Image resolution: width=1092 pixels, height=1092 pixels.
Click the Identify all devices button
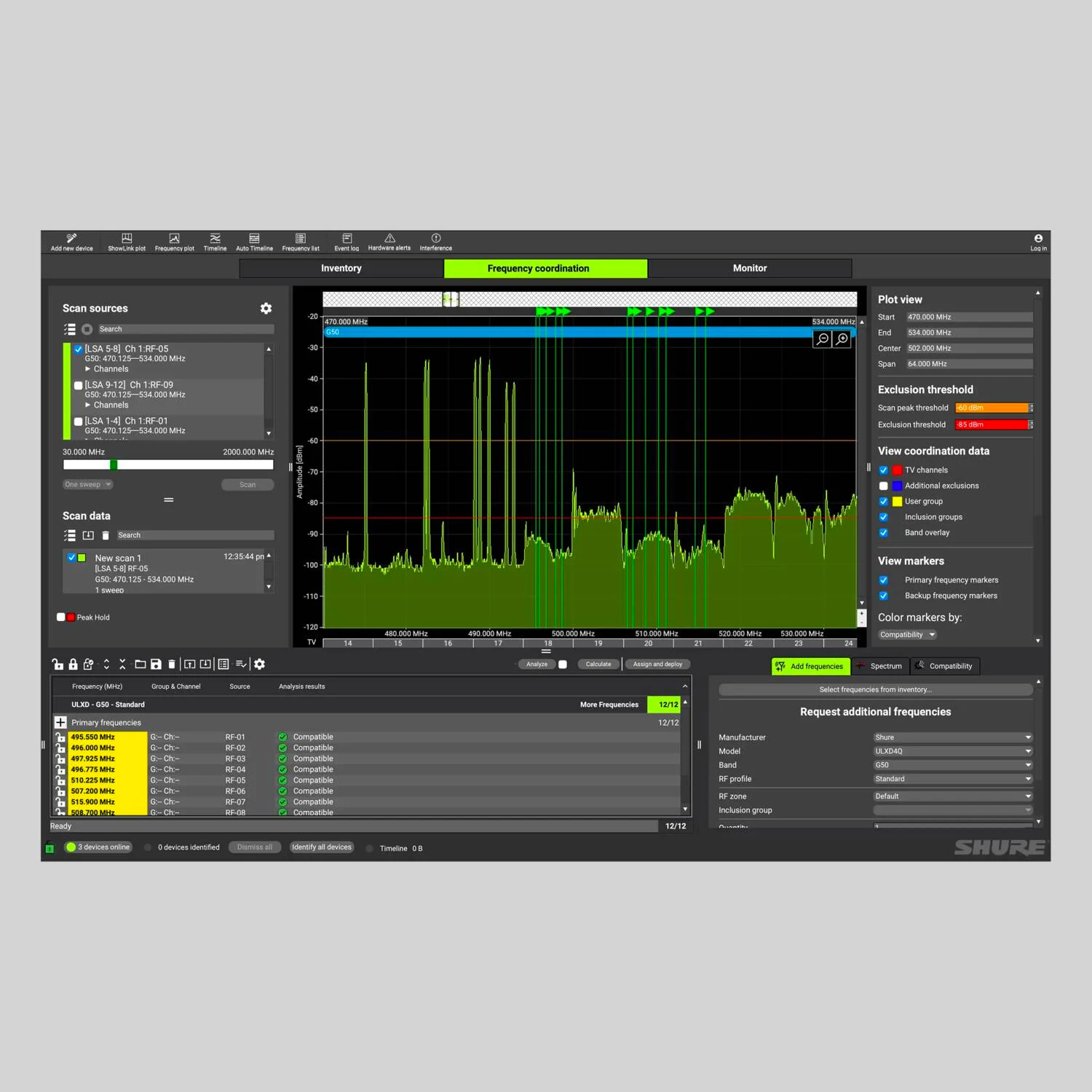(322, 847)
